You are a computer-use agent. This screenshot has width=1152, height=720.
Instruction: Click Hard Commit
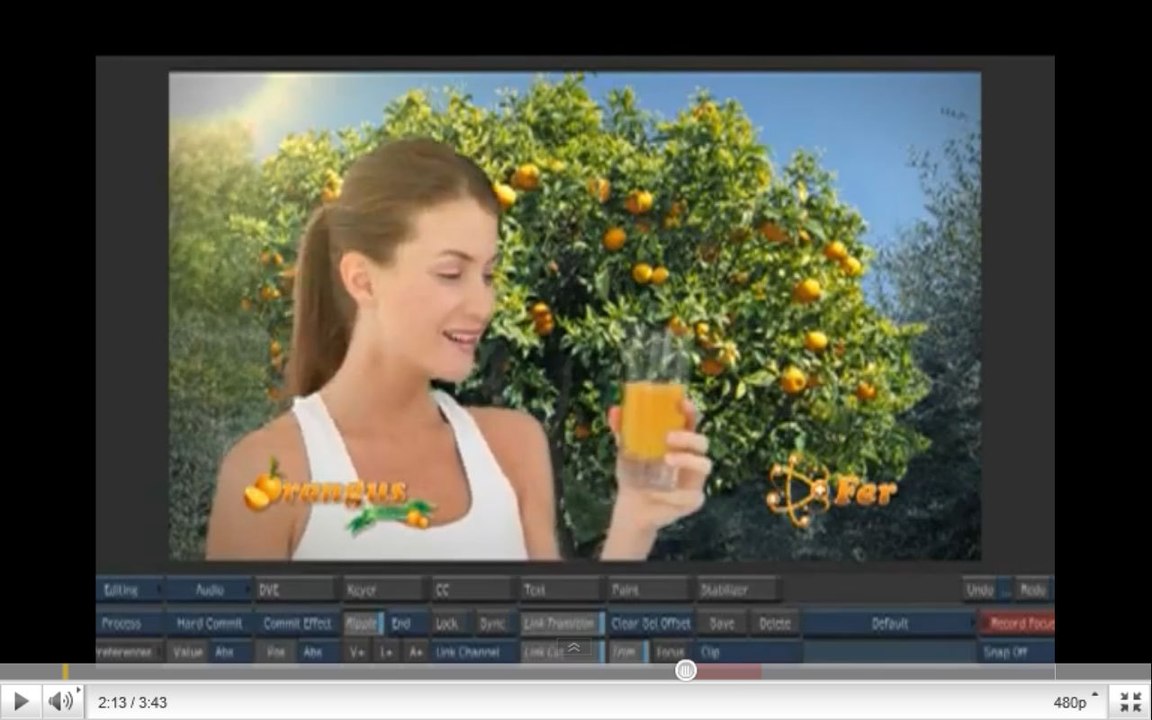(209, 623)
